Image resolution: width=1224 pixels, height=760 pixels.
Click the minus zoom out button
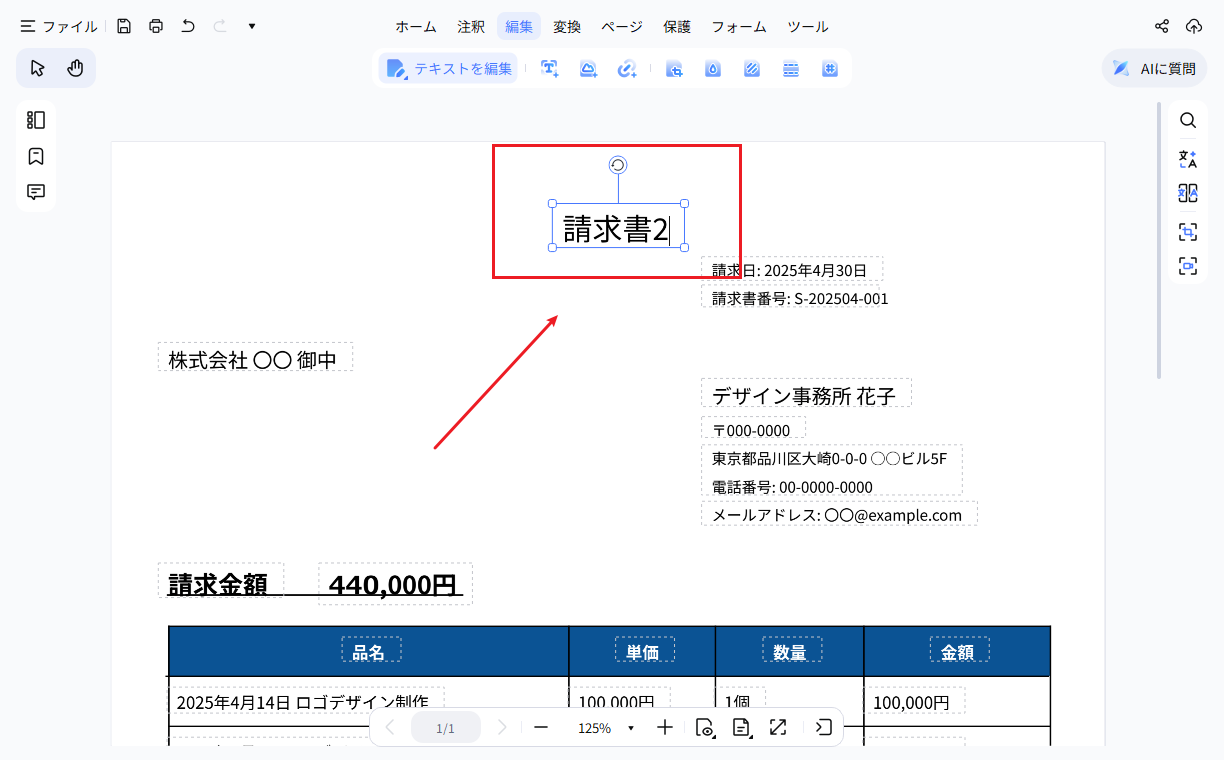tap(541, 728)
